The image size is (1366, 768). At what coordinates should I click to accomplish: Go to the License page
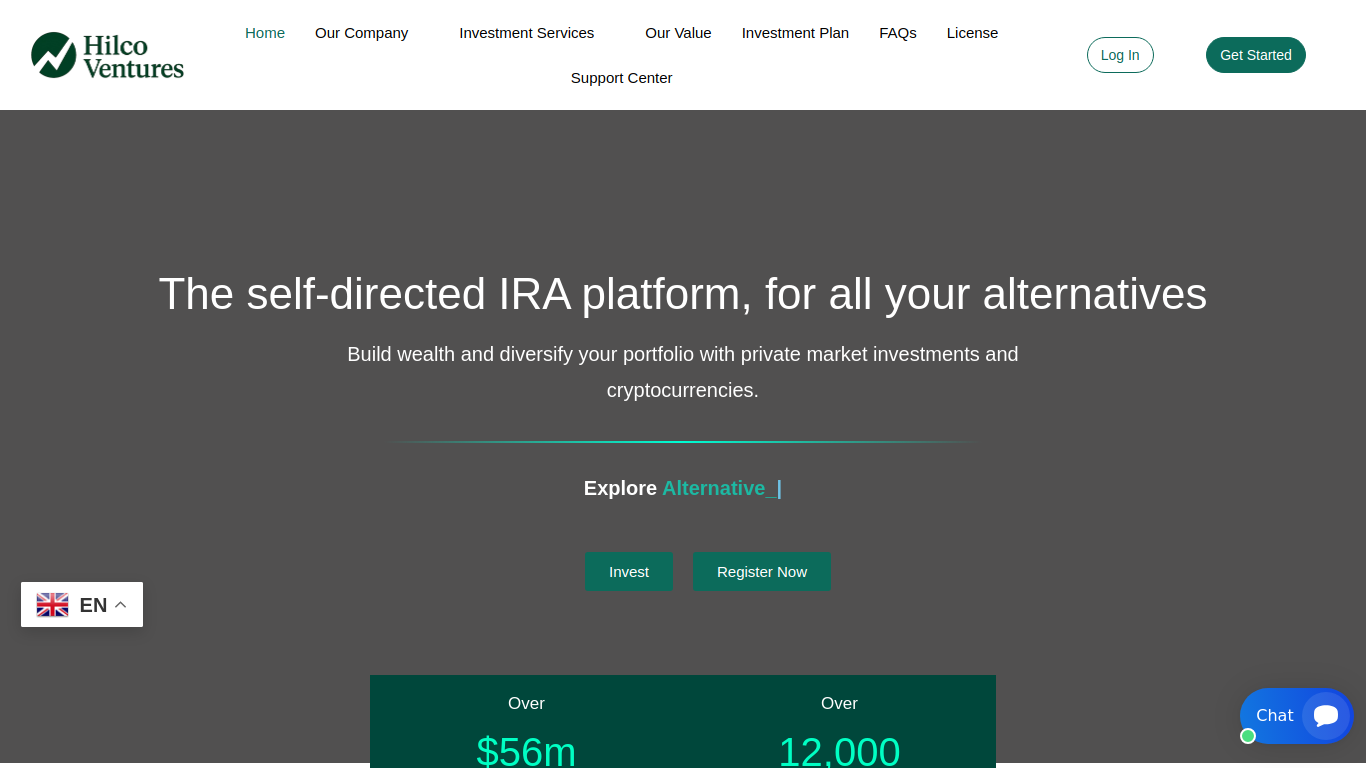(x=972, y=33)
